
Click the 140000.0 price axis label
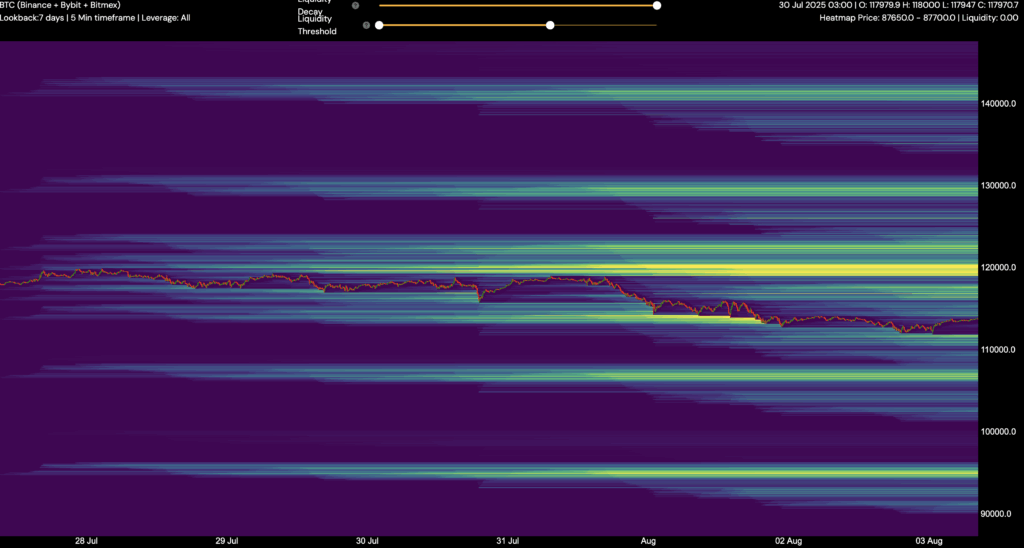(999, 104)
